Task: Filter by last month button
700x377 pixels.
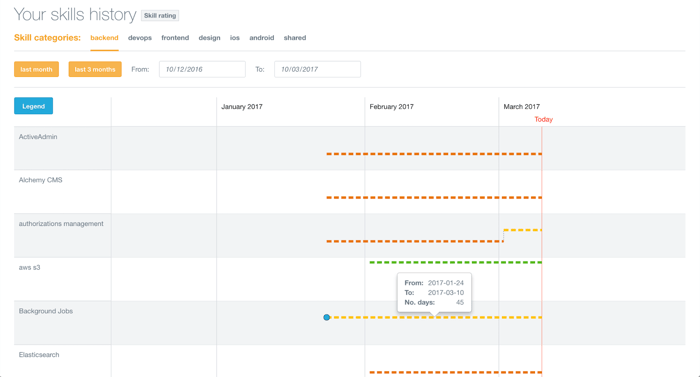Action: pos(36,69)
